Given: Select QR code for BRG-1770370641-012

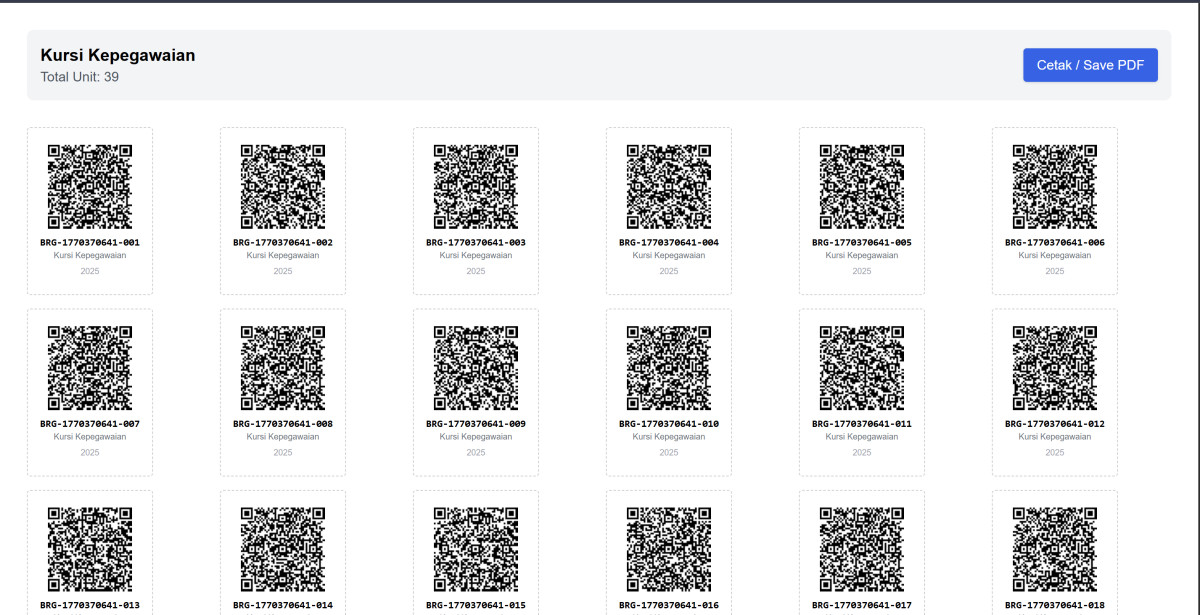Looking at the screenshot, I should point(1055,368).
